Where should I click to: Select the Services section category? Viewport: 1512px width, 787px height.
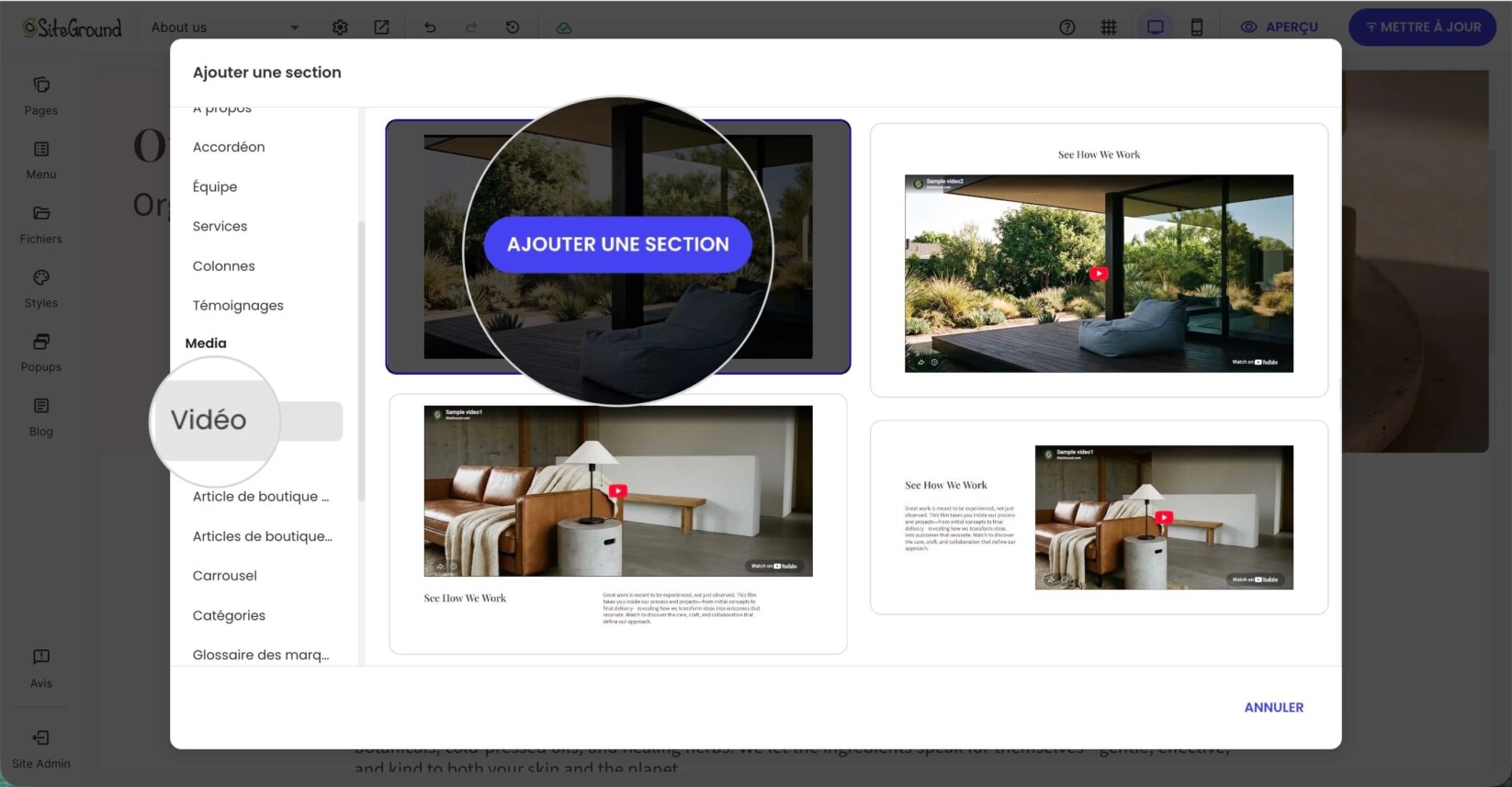220,226
